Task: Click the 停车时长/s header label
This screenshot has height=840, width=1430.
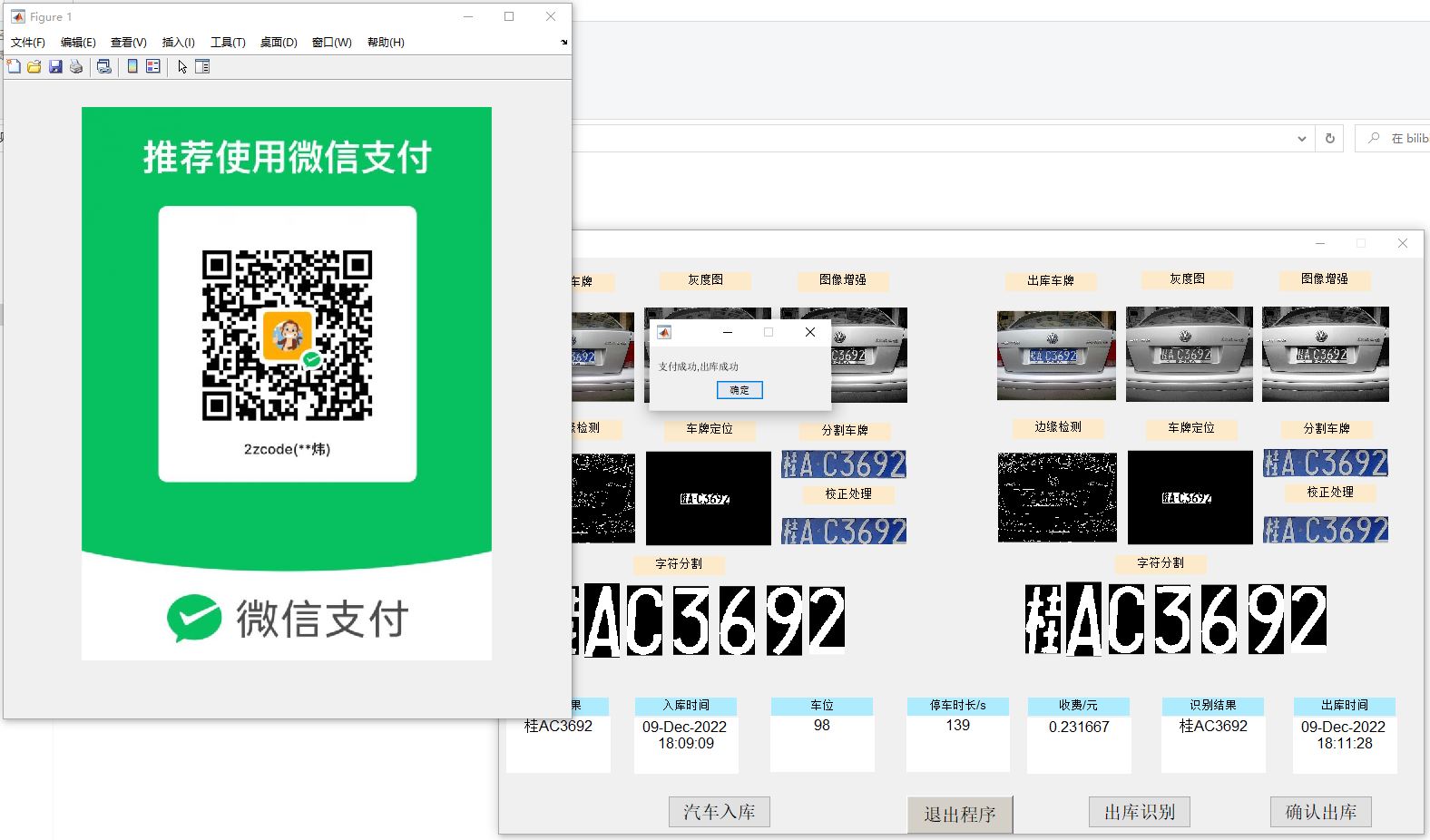Action: tap(957, 706)
